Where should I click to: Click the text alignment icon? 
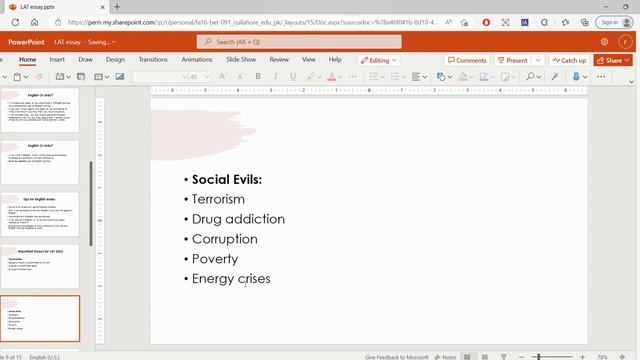tap(416, 77)
